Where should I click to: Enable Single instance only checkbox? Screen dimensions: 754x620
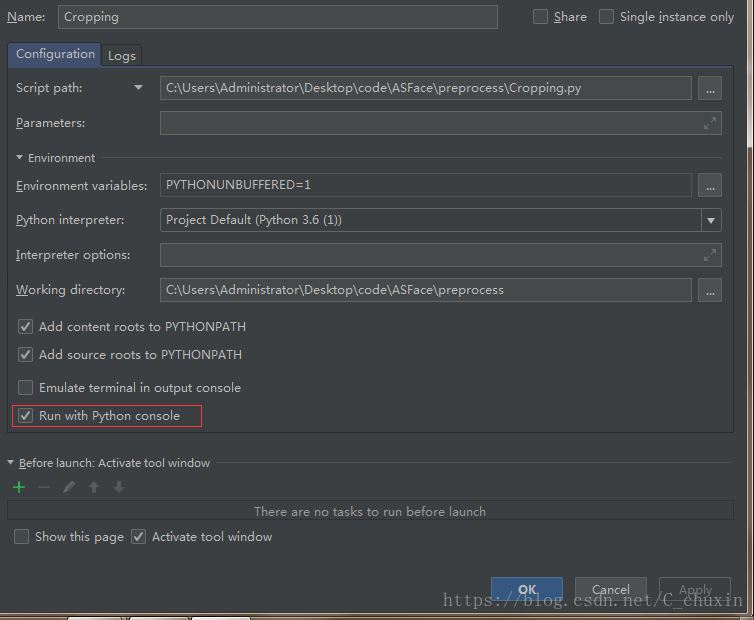pyautogui.click(x=606, y=17)
